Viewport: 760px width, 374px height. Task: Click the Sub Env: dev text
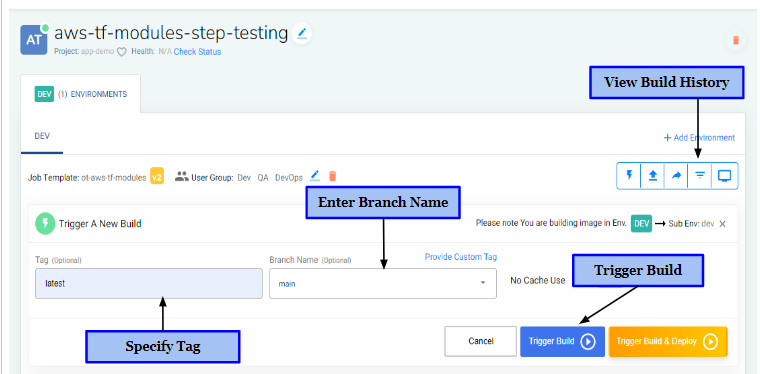(692, 224)
